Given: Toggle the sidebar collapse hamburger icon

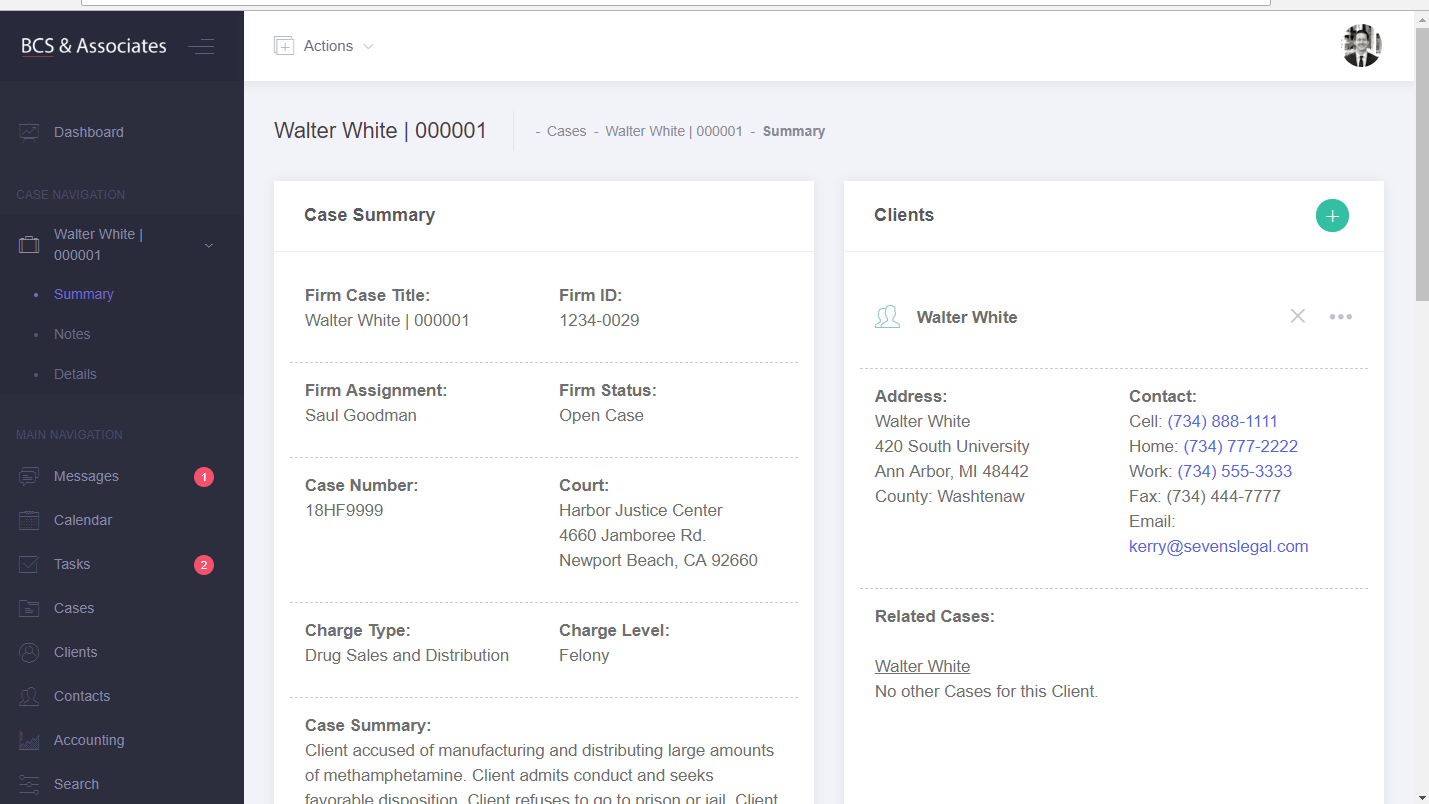Looking at the screenshot, I should [201, 46].
